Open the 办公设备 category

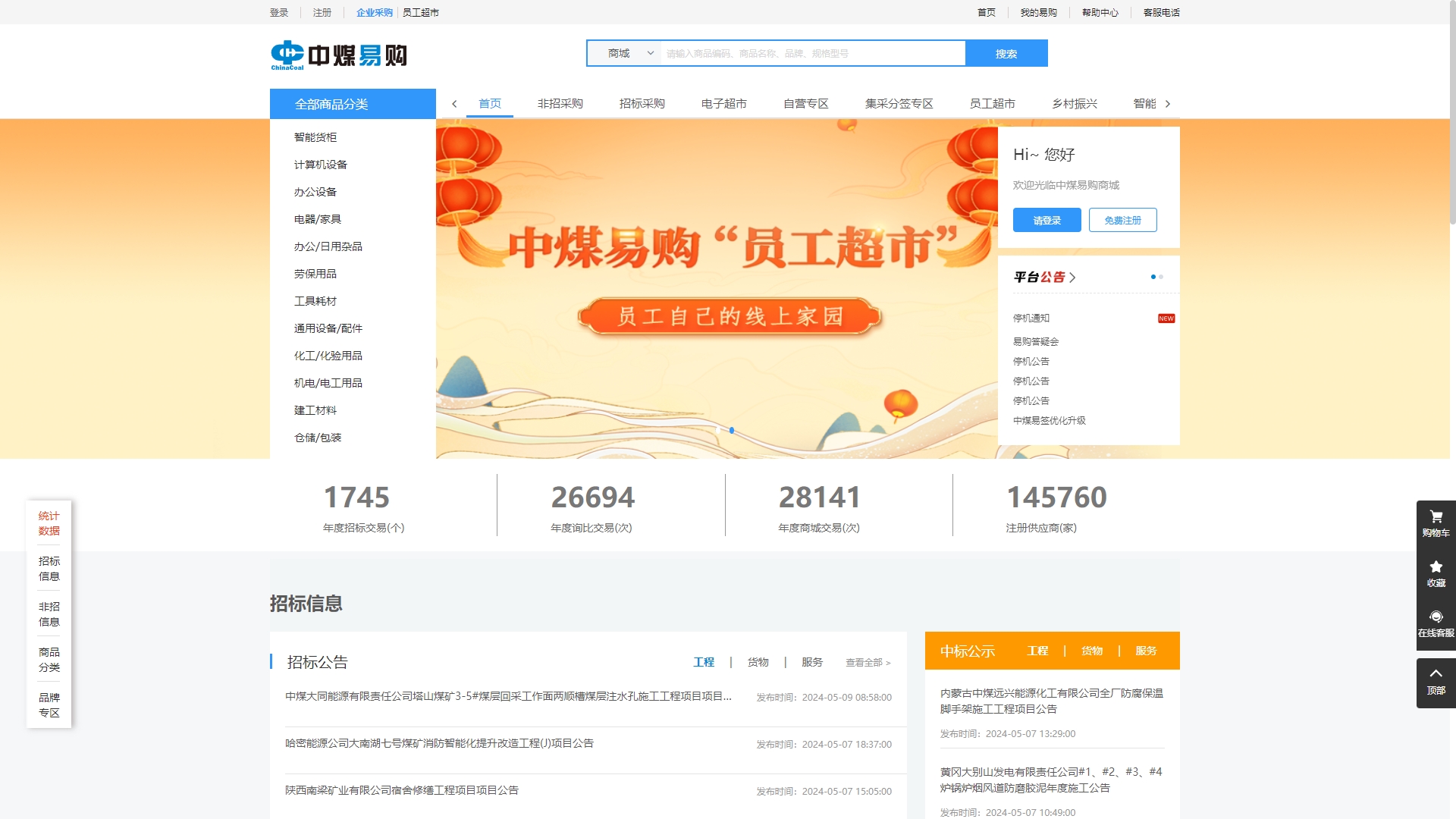pos(315,192)
